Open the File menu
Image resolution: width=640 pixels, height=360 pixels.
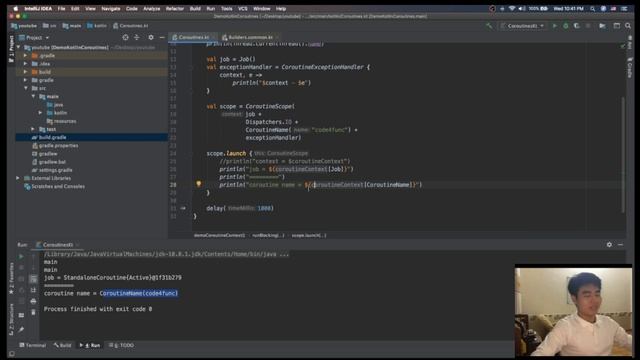(61, 9)
